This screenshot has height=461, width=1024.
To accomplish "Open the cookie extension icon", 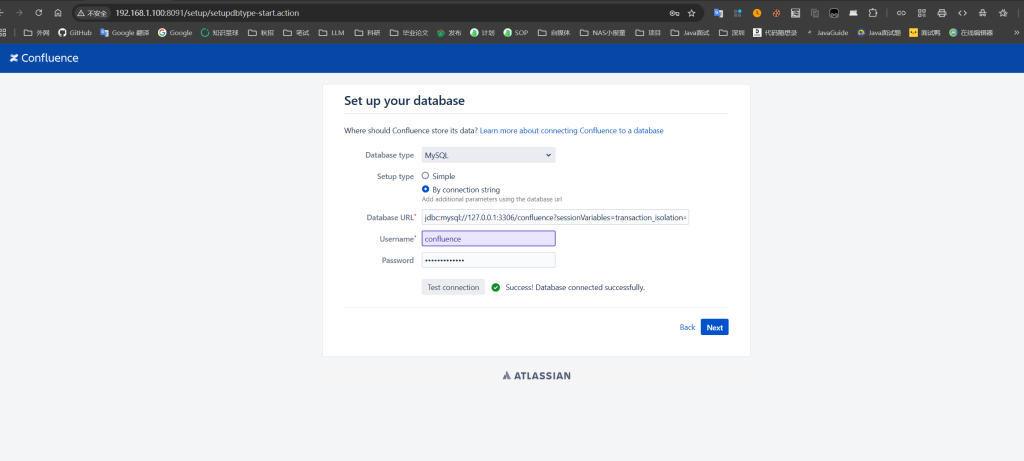I will click(776, 12).
